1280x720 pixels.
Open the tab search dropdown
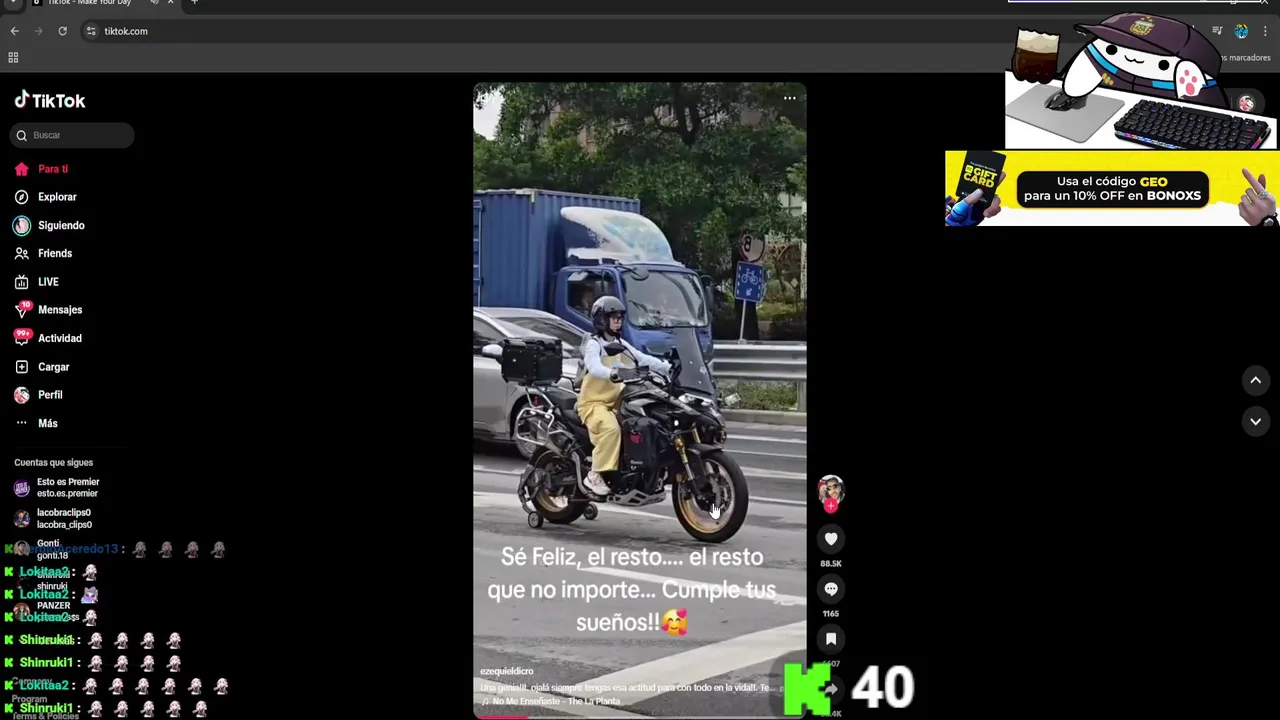(x=12, y=2)
